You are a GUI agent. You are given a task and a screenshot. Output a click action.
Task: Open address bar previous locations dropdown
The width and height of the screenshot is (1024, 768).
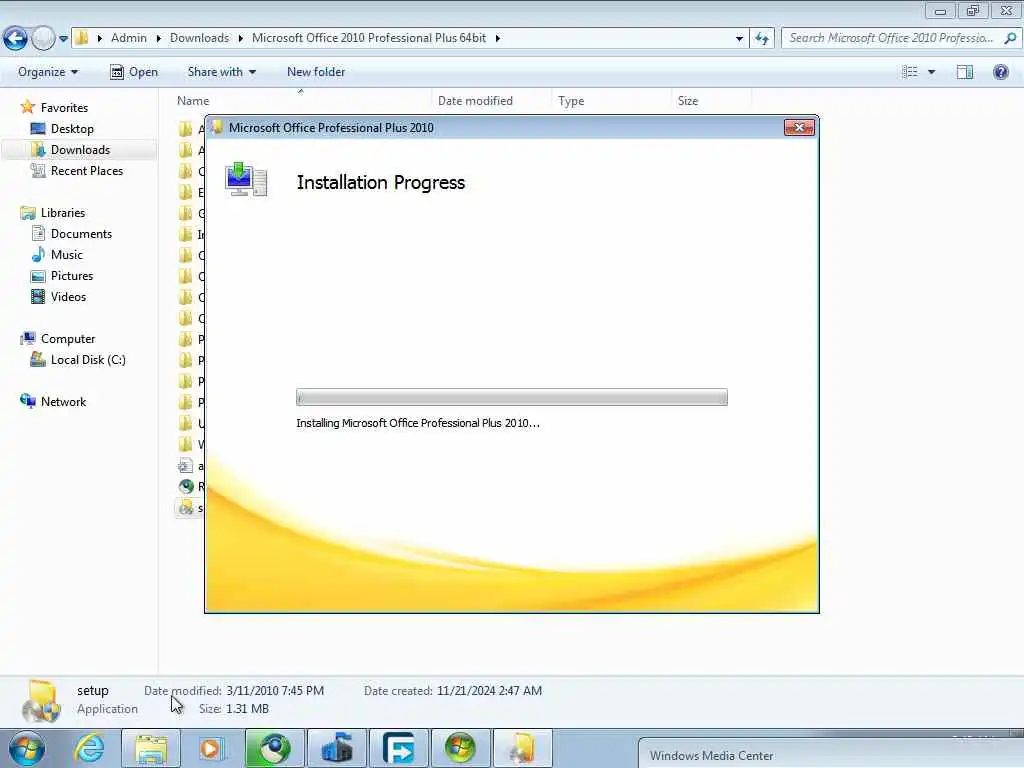tap(739, 39)
